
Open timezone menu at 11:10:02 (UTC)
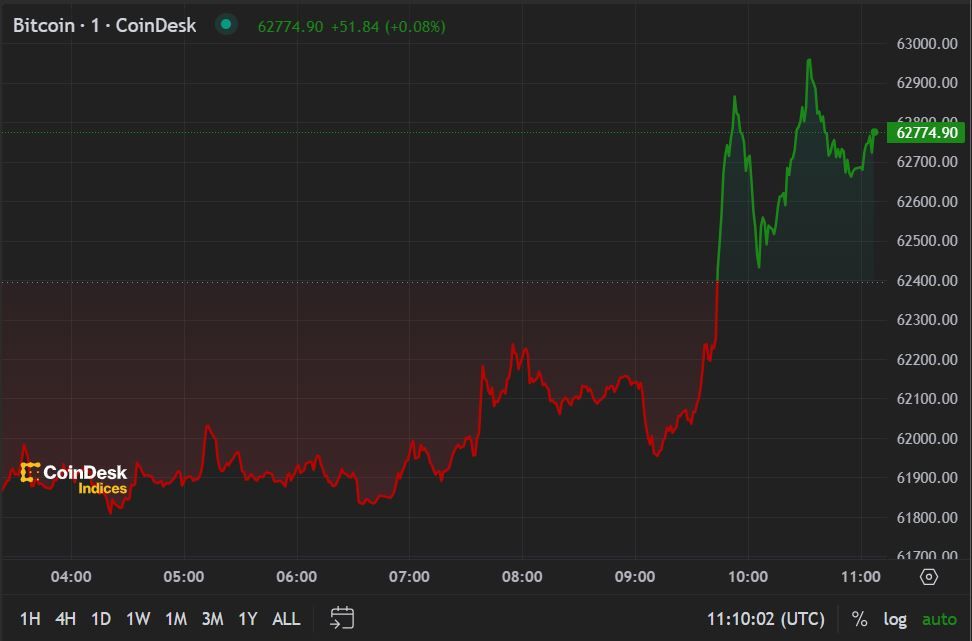(766, 619)
